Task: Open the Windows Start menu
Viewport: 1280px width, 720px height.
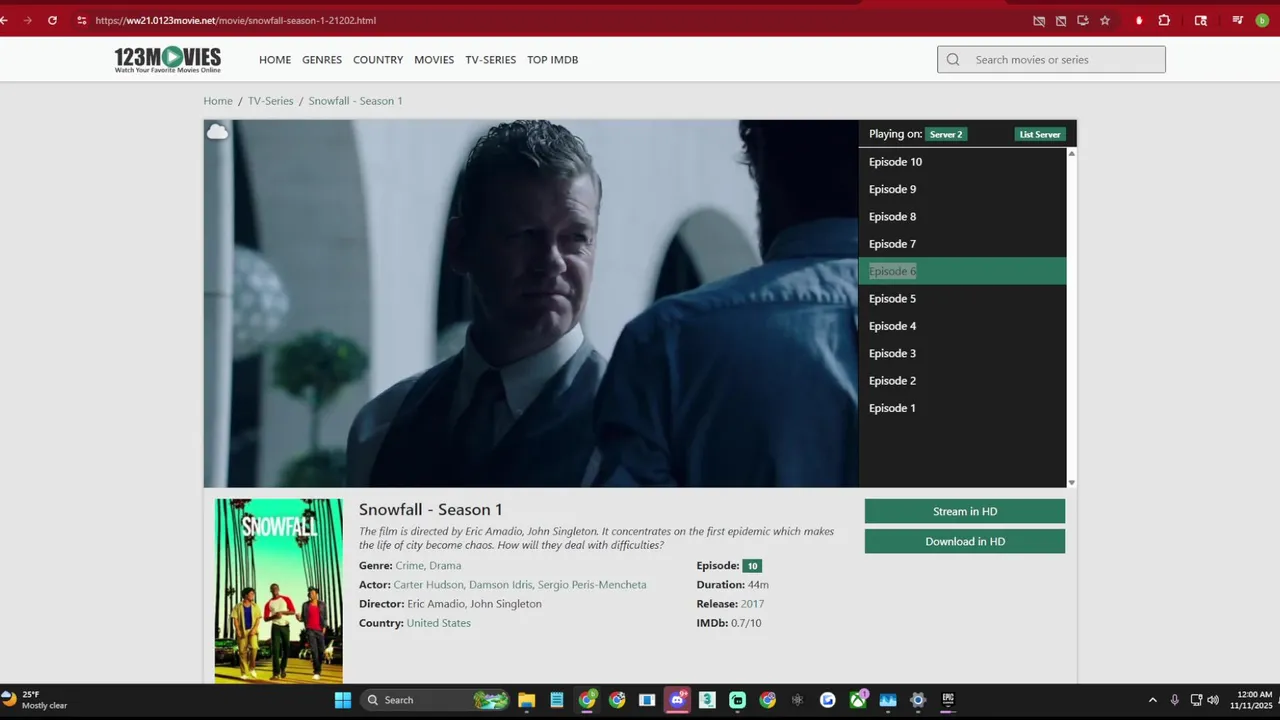Action: click(343, 700)
